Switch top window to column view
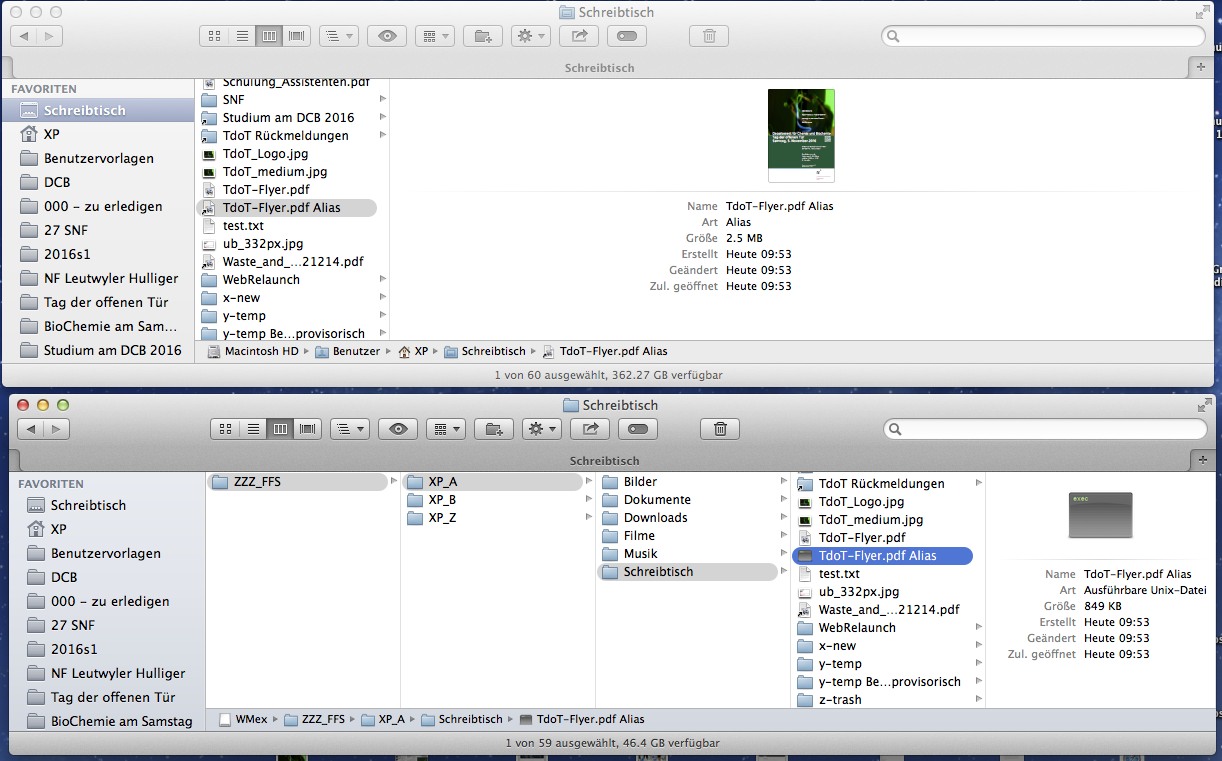Image resolution: width=1222 pixels, height=761 pixels. pos(268,36)
